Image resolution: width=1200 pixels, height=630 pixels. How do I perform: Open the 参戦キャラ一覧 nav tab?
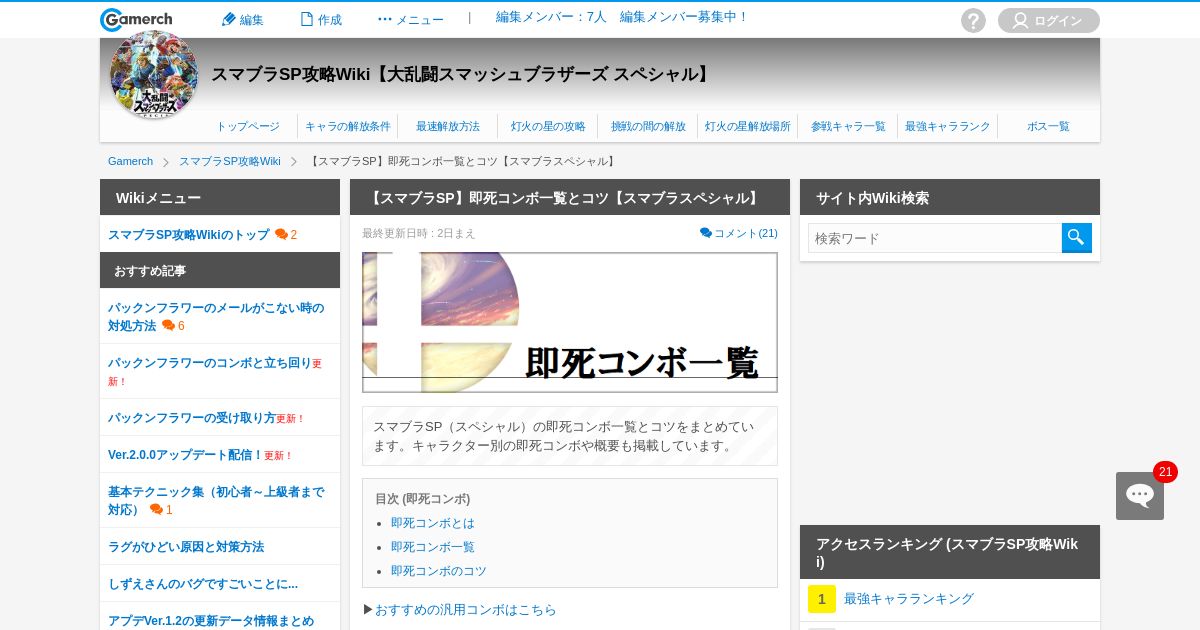(848, 126)
